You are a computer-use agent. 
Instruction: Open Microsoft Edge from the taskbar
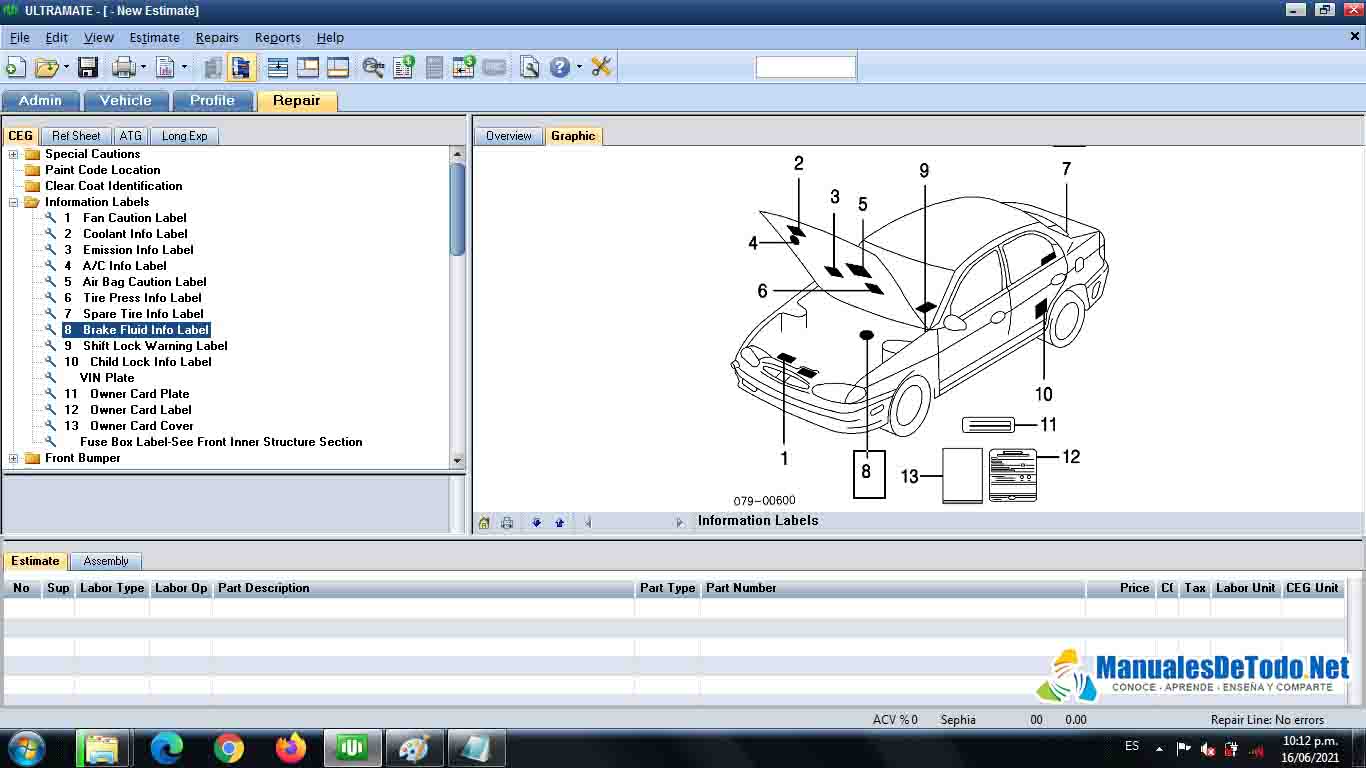[x=167, y=748]
